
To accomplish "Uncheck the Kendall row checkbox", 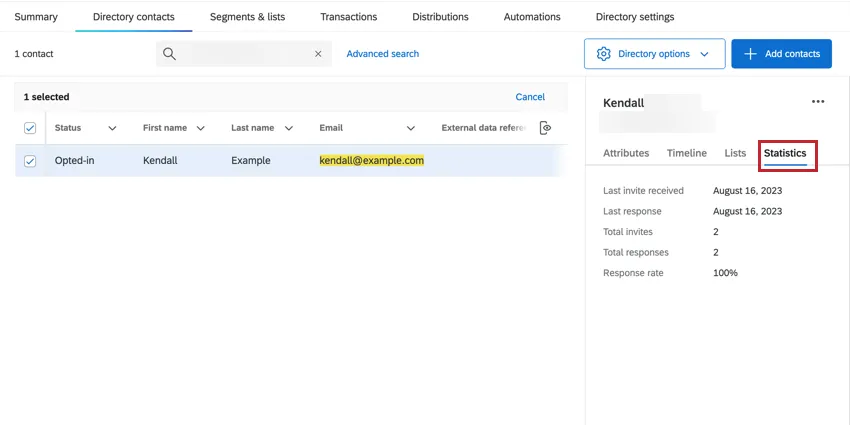I will point(30,161).
